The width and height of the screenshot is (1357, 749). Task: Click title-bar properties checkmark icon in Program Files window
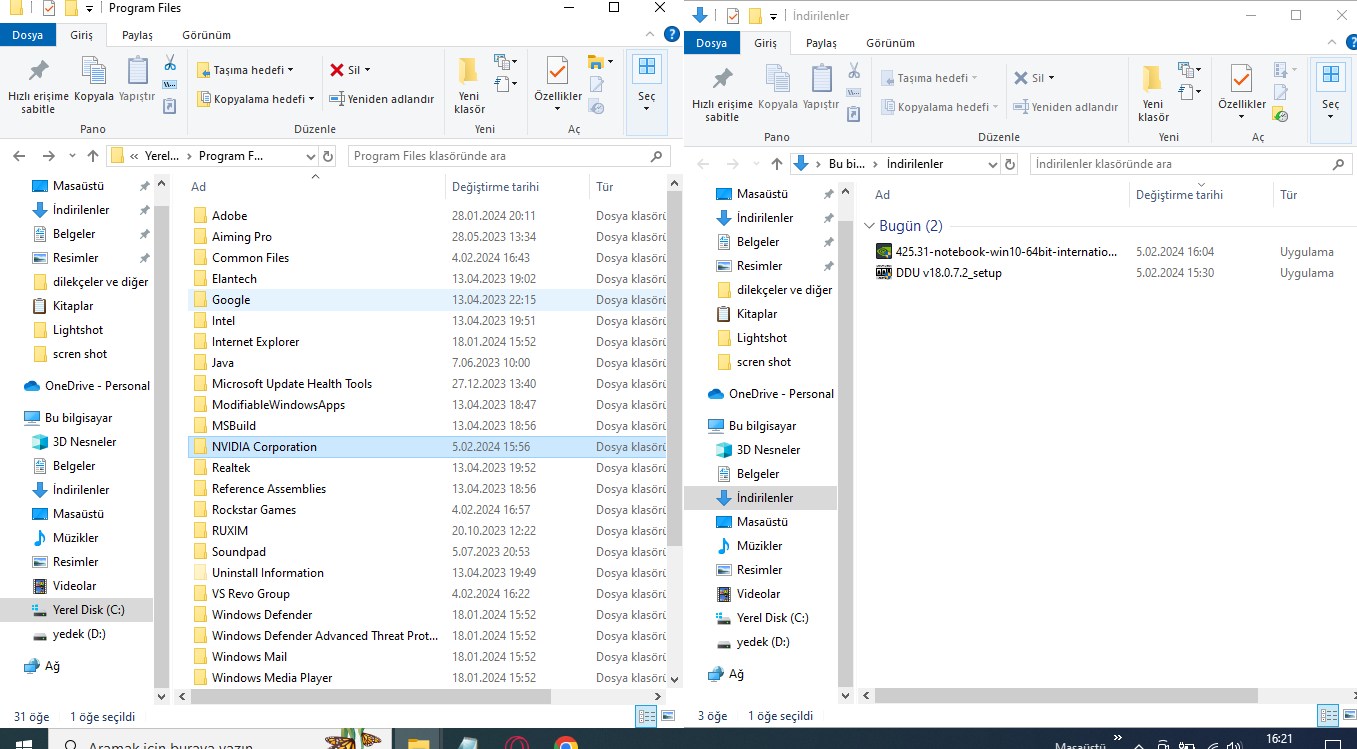click(49, 9)
